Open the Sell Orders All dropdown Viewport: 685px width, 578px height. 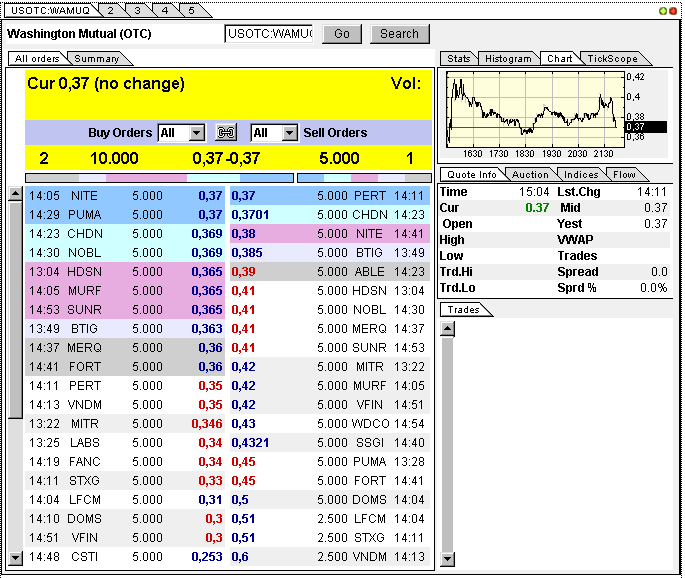[x=274, y=133]
